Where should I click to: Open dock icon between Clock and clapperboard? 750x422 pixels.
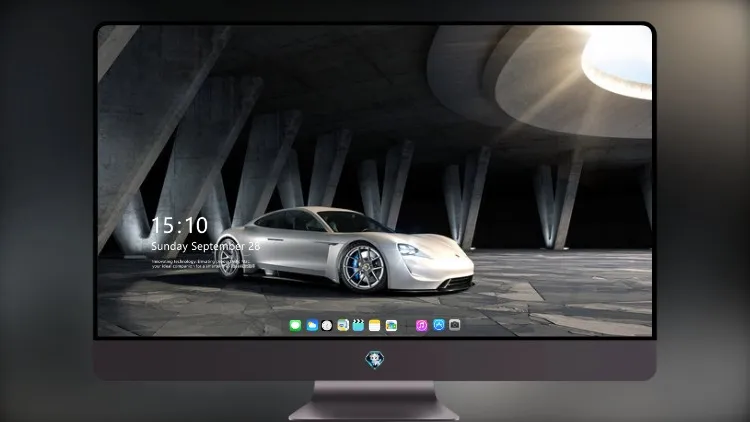point(343,325)
